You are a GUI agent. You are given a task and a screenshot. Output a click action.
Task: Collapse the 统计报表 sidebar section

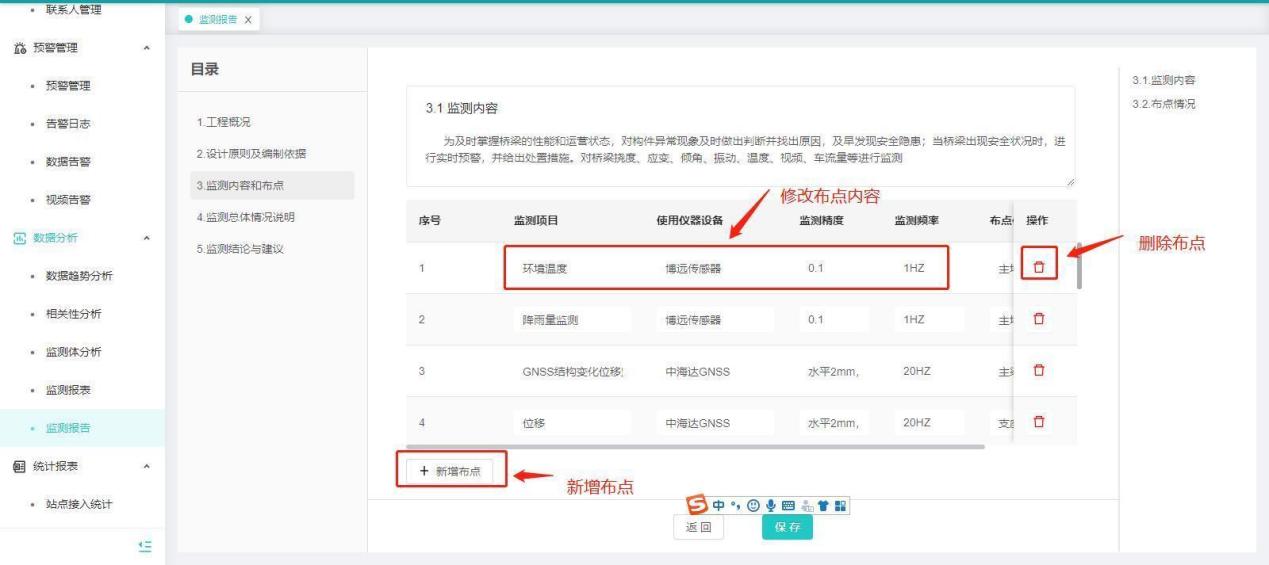148,466
